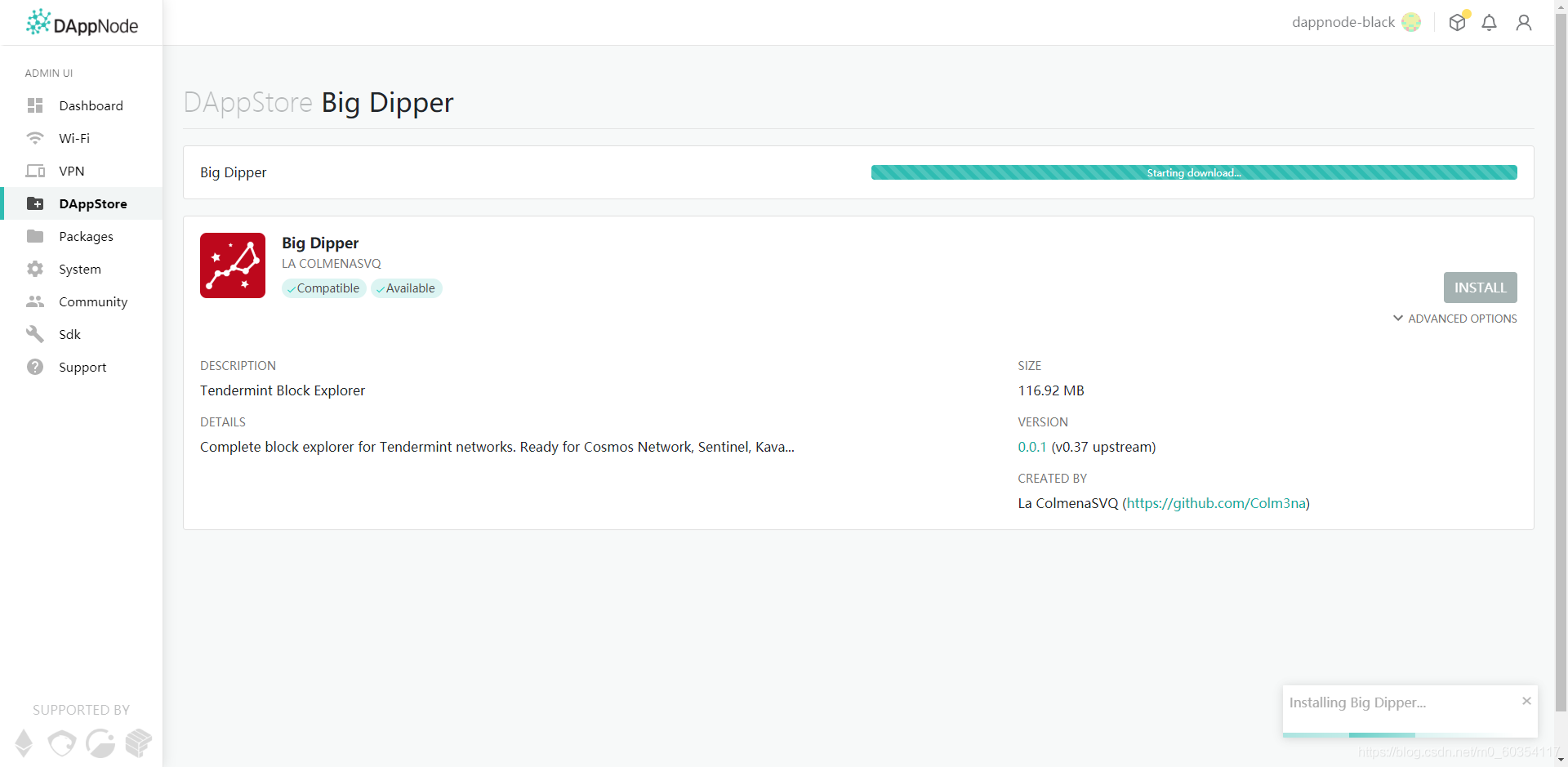The width and height of the screenshot is (1568, 767).
Task: Go to DAppStore in the sidebar menu
Action: click(82, 203)
